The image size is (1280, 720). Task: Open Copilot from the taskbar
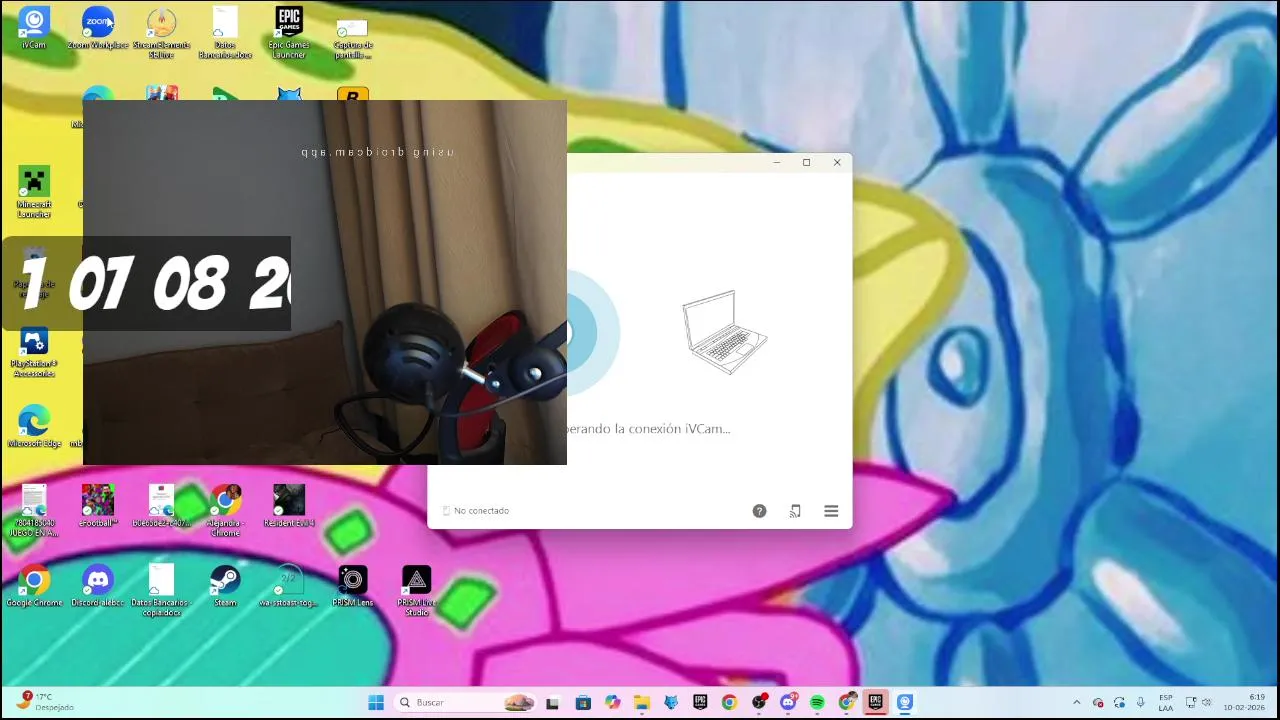tap(612, 703)
